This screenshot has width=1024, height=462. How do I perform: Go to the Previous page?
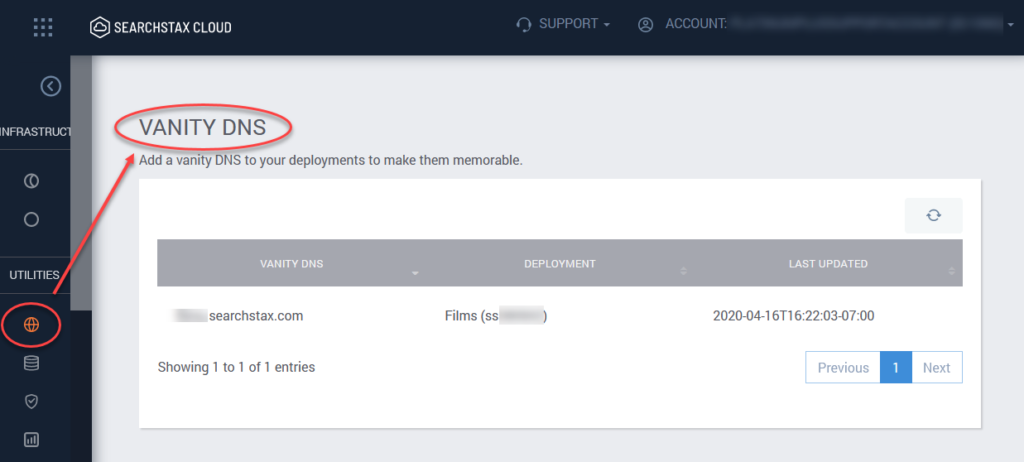(843, 367)
